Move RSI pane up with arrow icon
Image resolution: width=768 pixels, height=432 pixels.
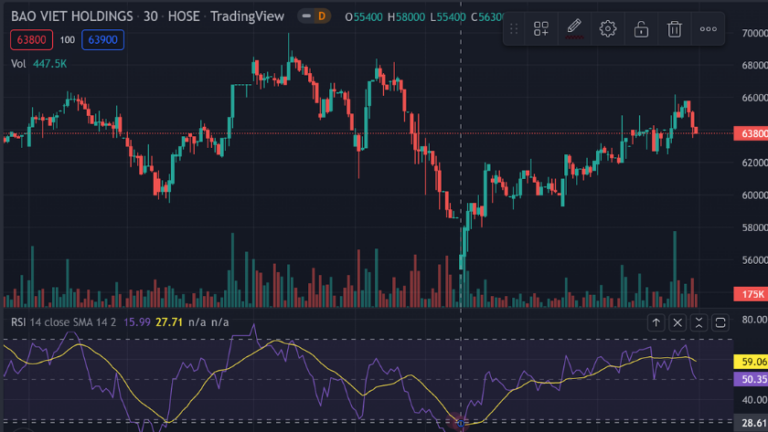click(x=656, y=323)
